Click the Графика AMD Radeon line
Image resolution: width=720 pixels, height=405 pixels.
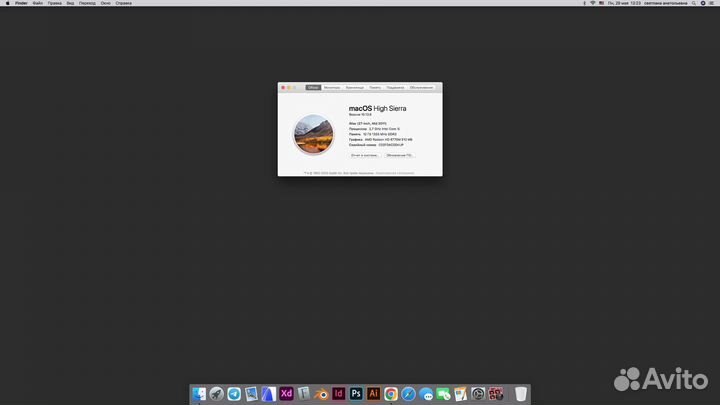(381, 140)
